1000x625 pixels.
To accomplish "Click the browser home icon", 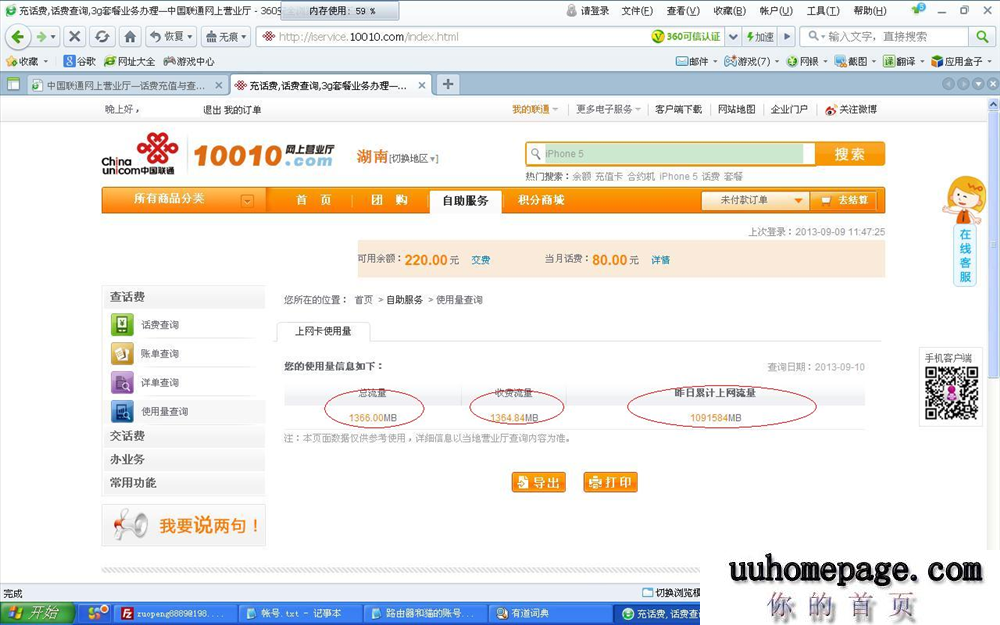I will [130, 36].
